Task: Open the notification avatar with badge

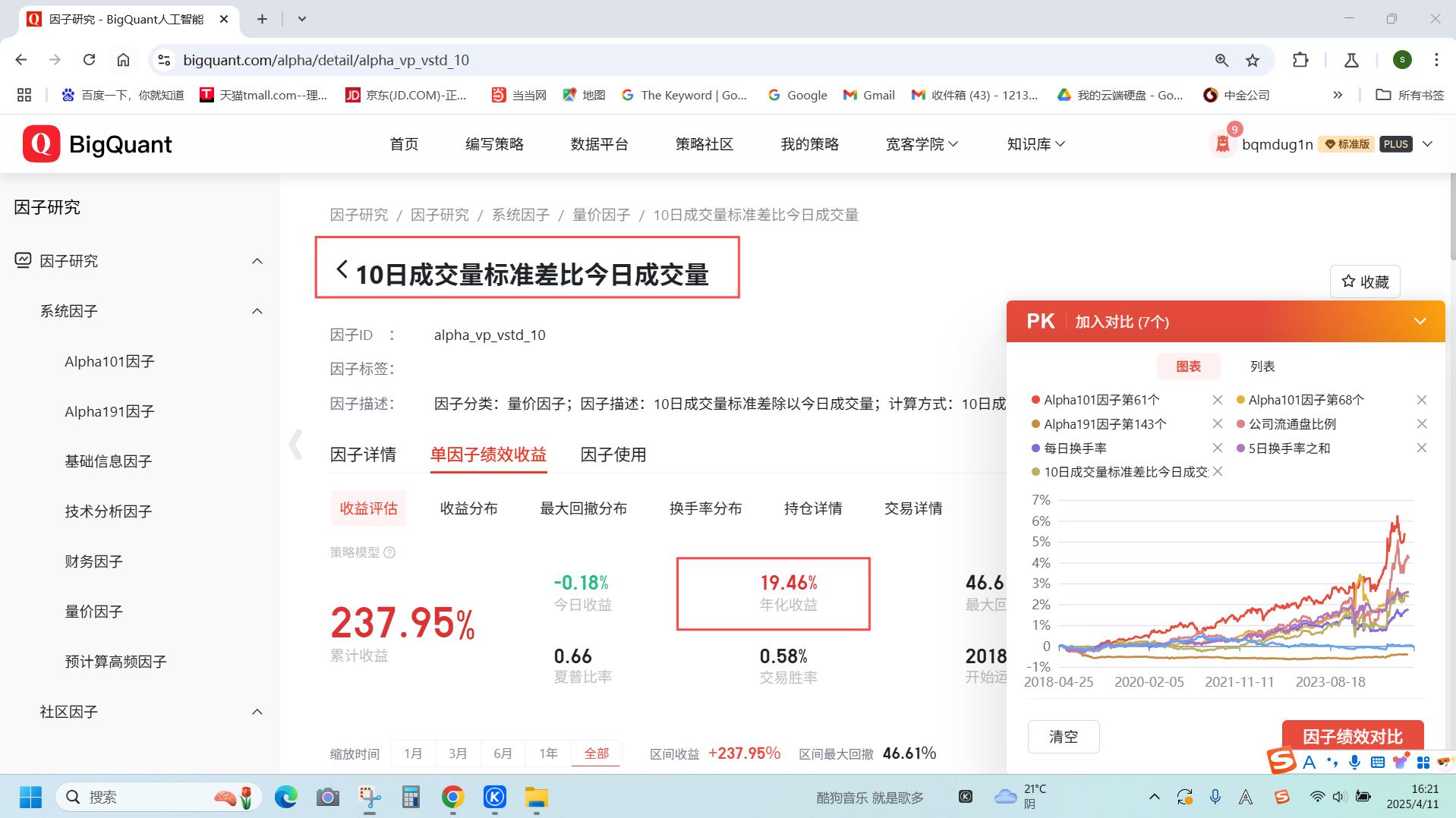Action: click(1222, 143)
